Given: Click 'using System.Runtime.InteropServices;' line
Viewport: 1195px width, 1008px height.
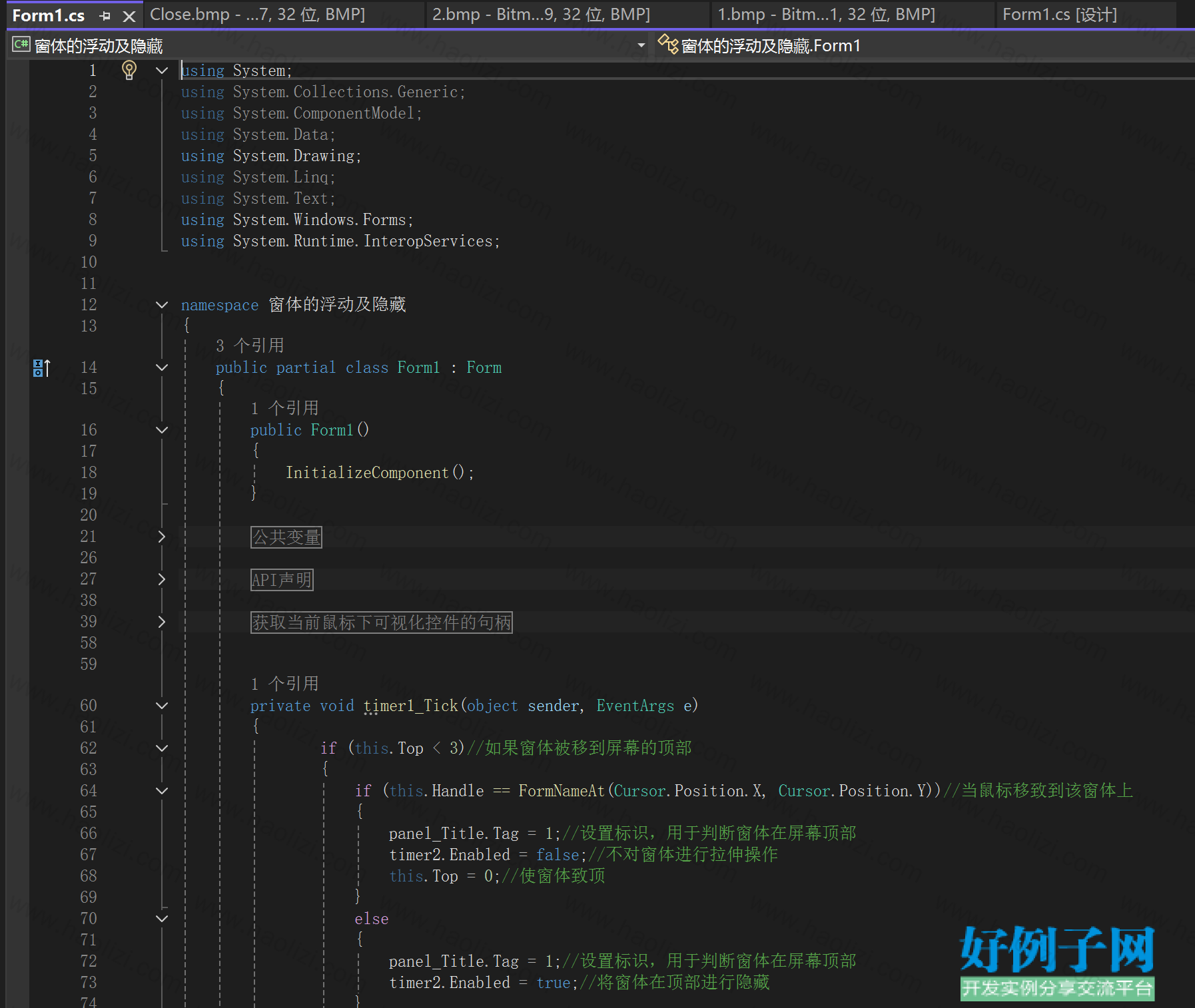Looking at the screenshot, I should pyautogui.click(x=340, y=241).
